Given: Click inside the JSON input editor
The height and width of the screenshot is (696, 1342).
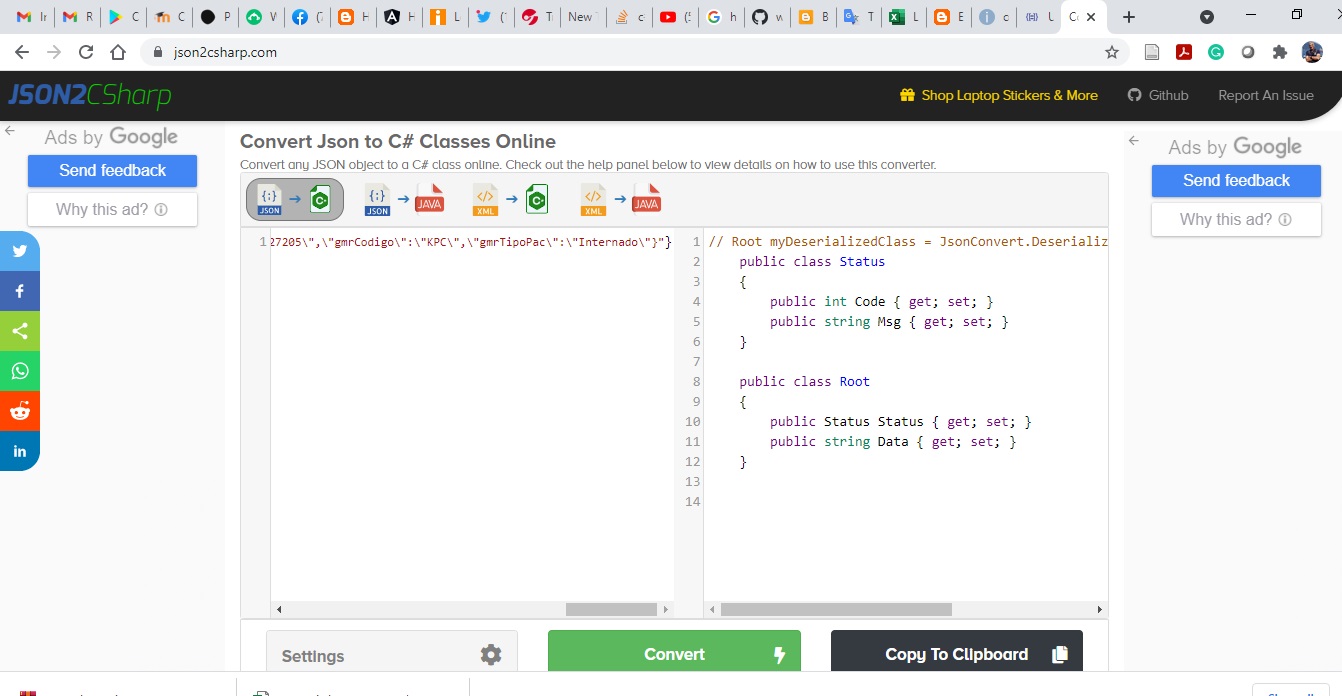Looking at the screenshot, I should click(x=470, y=400).
